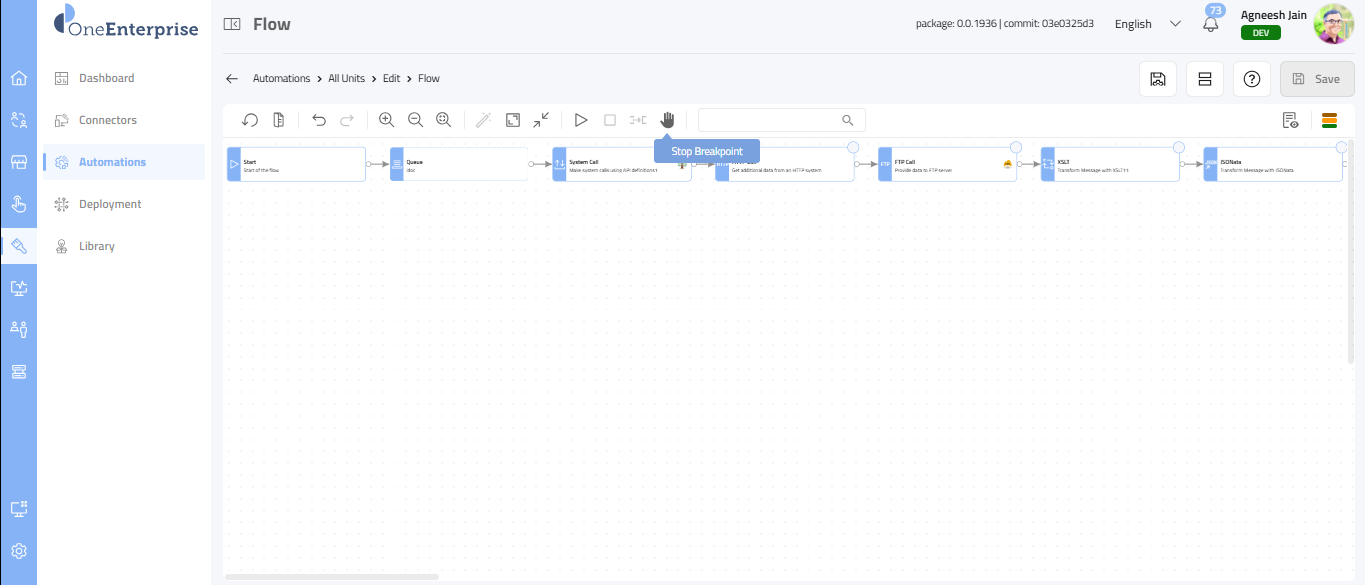Screen dimensions: 1365x585
Task: Zoom out of the flow canvas
Action: point(415,120)
